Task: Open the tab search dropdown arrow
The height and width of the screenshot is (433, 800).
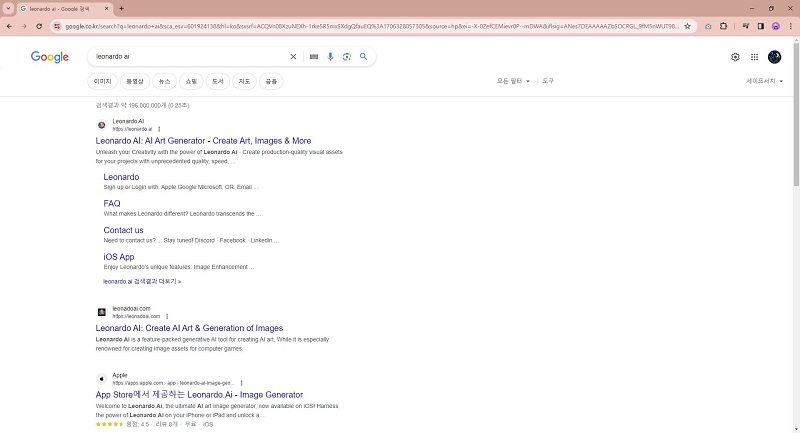Action: (x=8, y=8)
